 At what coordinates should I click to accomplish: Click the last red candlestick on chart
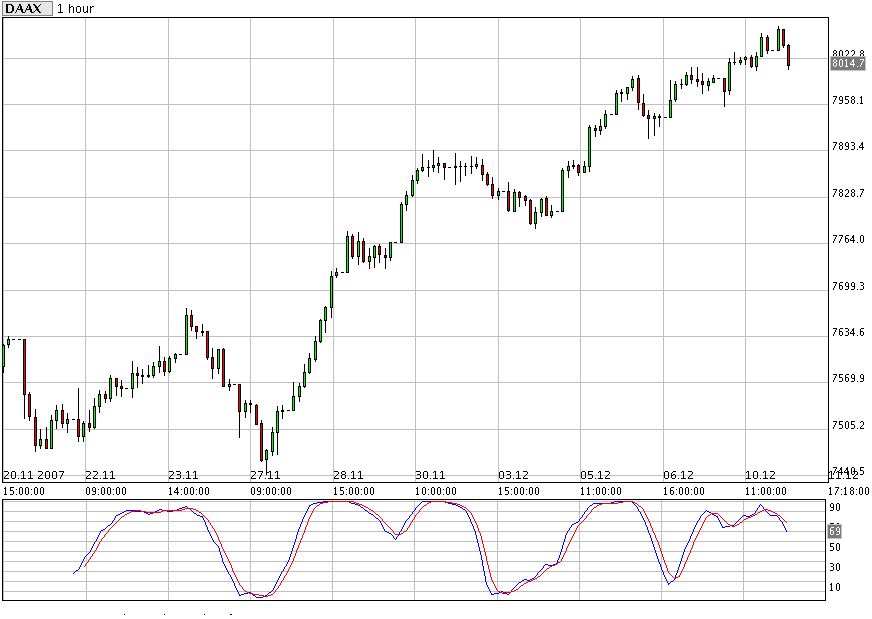pyautogui.click(x=789, y=56)
